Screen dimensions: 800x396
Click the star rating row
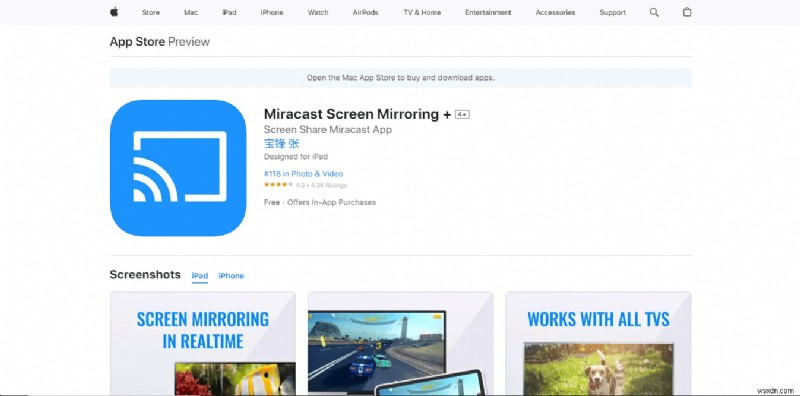coord(278,185)
